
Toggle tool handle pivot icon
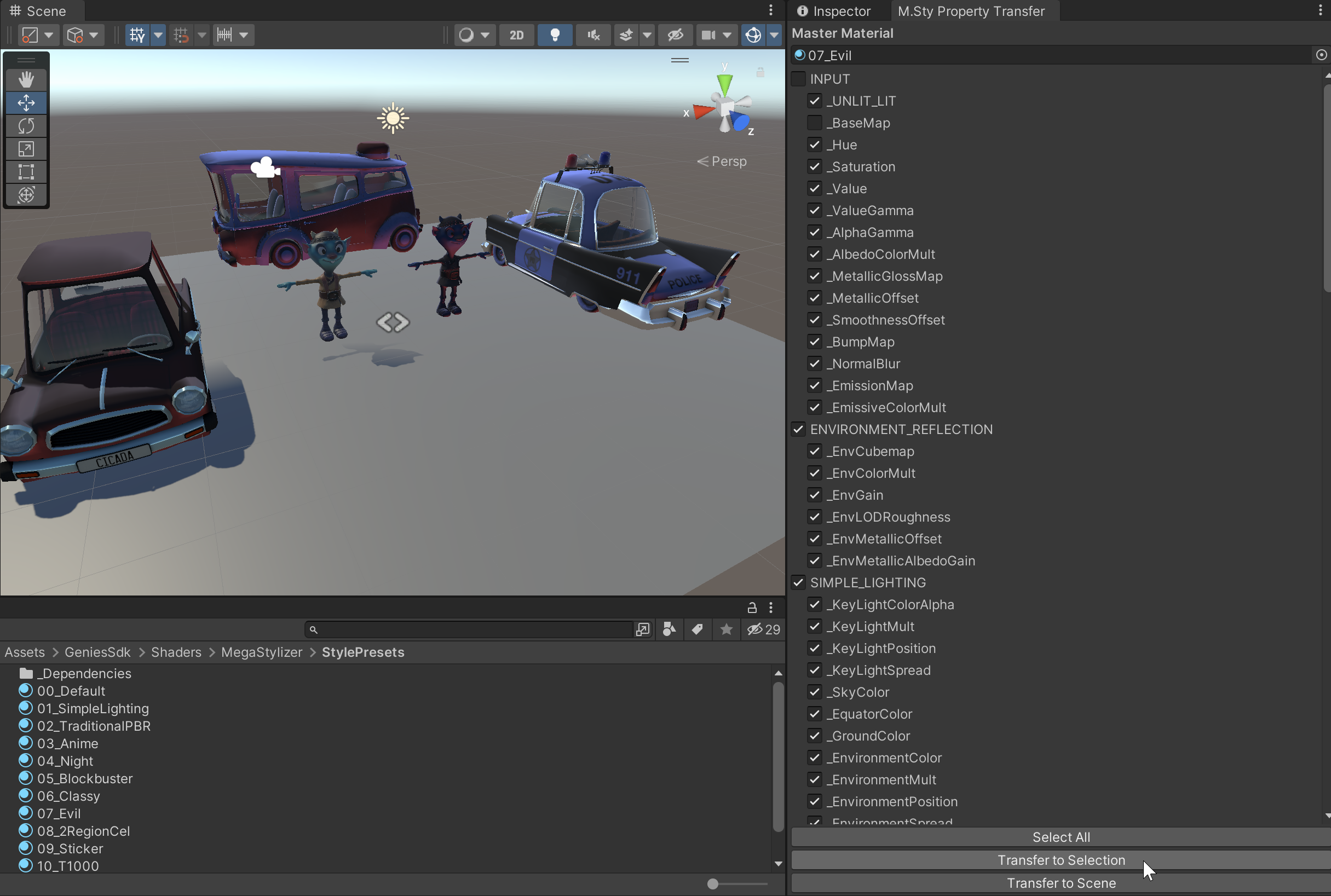point(30,35)
